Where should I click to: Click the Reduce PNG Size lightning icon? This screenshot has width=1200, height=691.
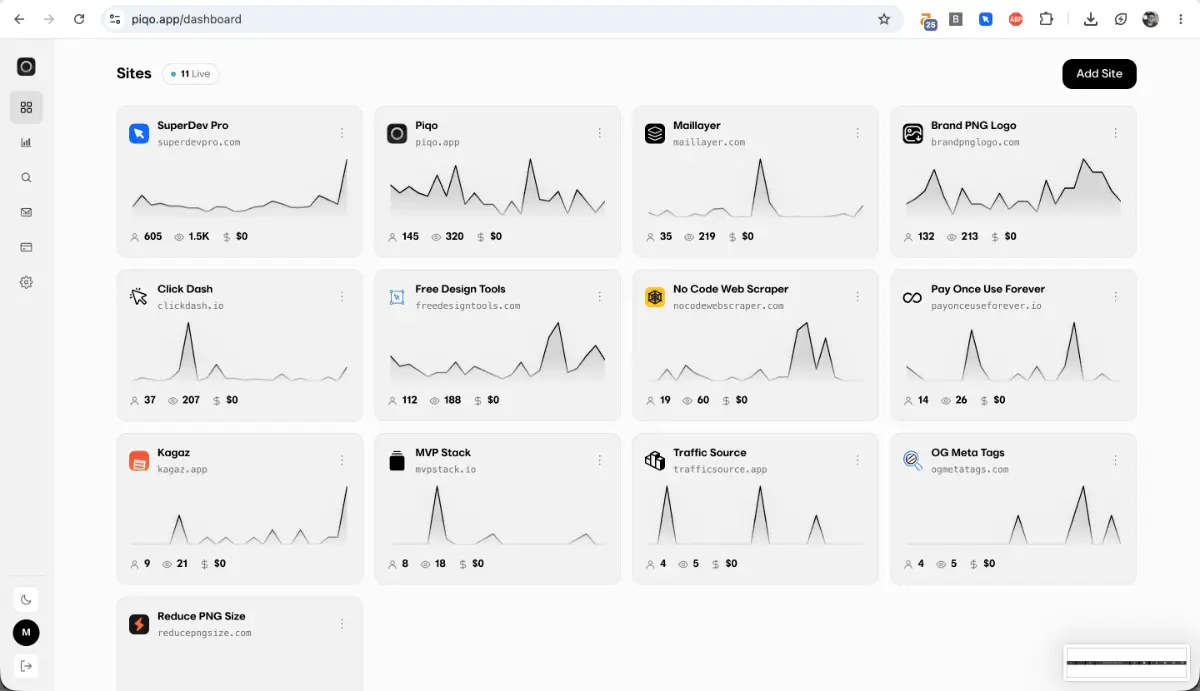point(139,624)
